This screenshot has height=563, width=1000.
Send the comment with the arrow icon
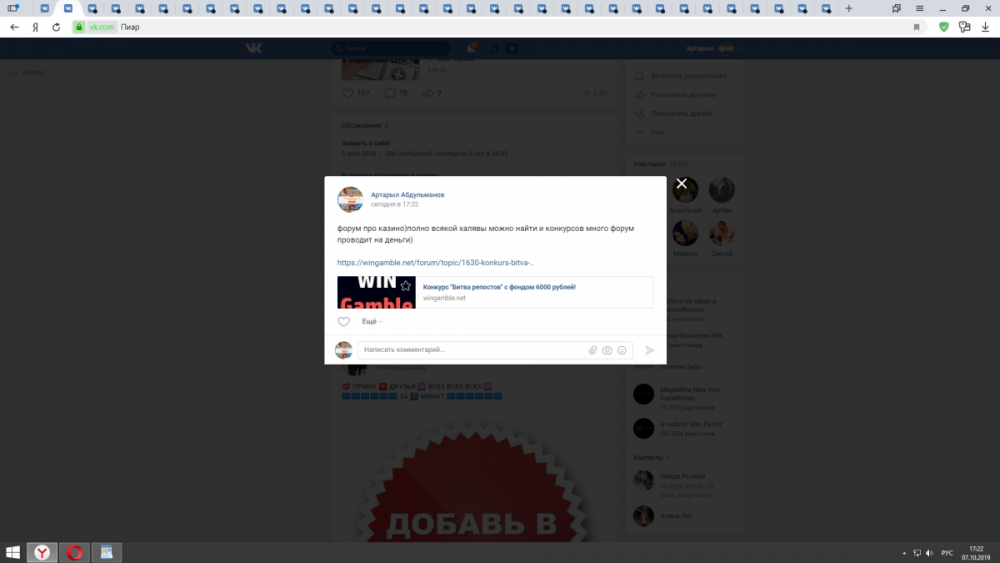(649, 350)
